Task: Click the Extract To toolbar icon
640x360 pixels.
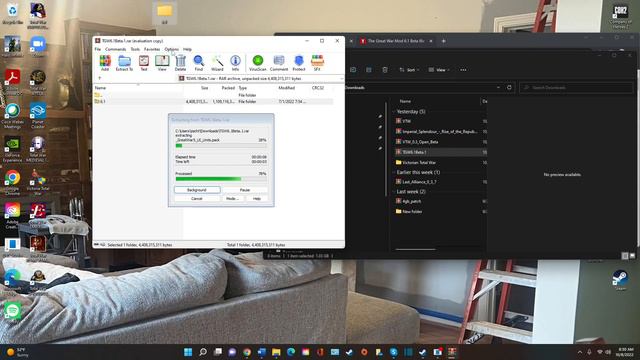Action: [124, 63]
